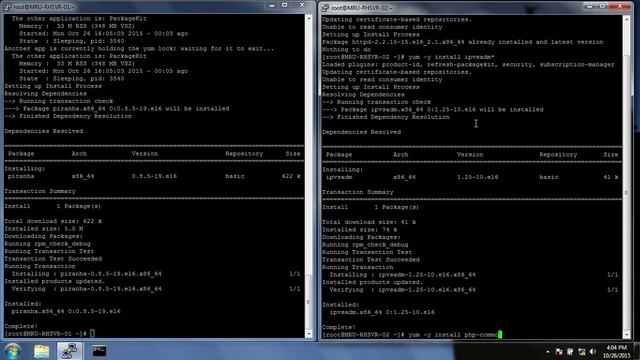
Task: Click the network tray icon
Action: pyautogui.click(x=582, y=351)
